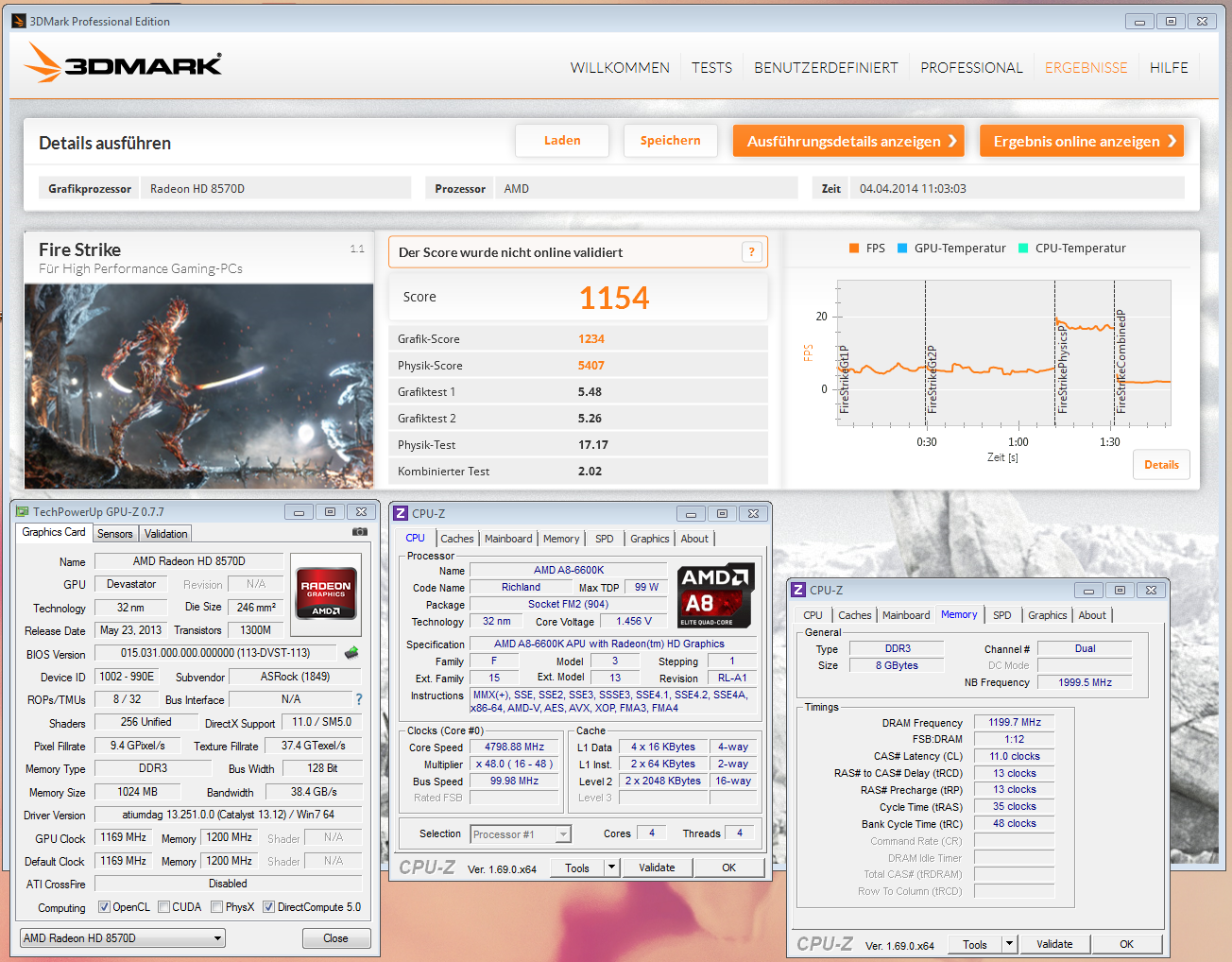Open the BENUTZERDEFINIERT tab
This screenshot has height=962, width=1232.
click(826, 68)
